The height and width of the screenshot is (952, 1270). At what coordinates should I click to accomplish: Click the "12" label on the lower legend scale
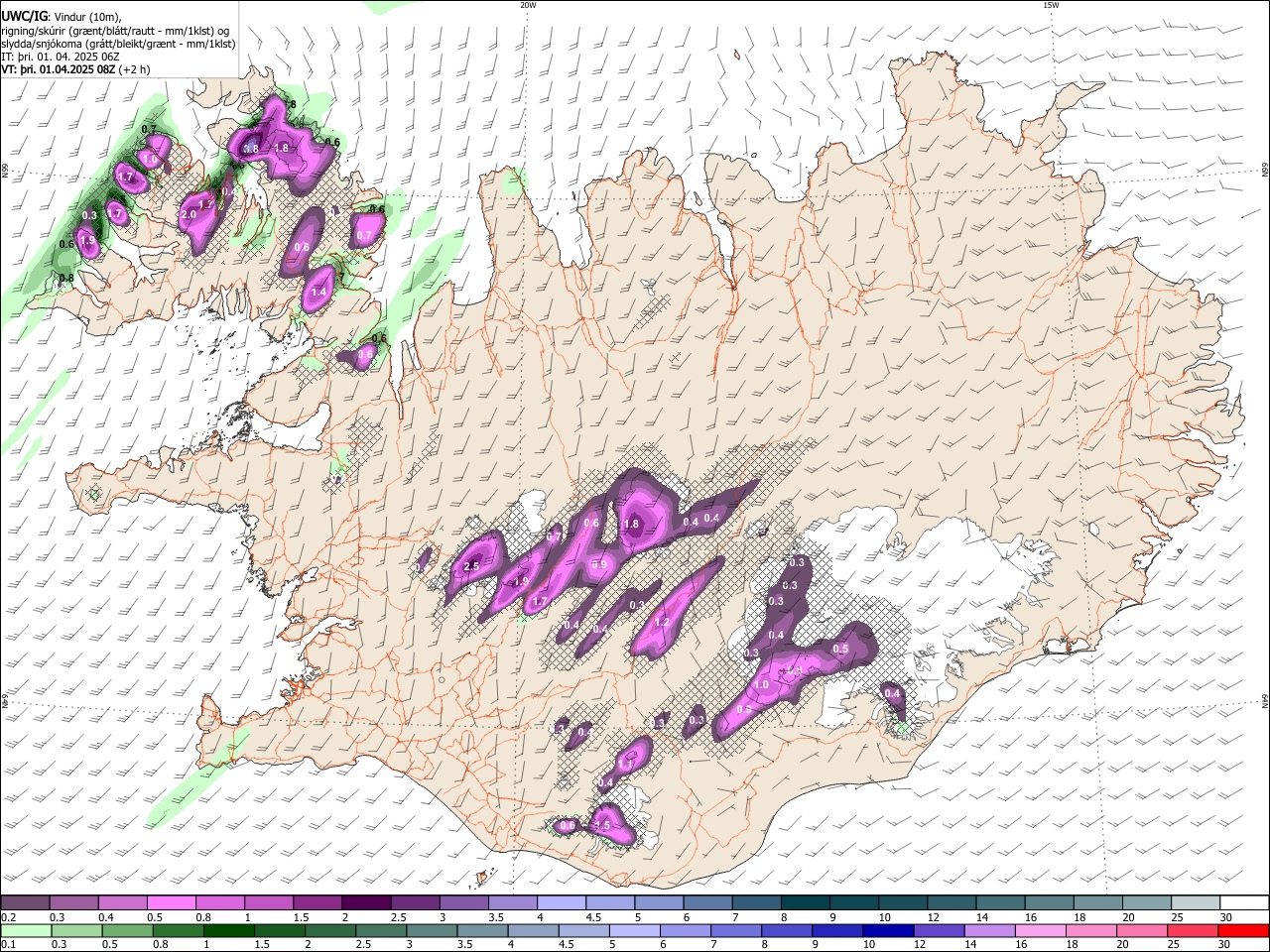920,945
